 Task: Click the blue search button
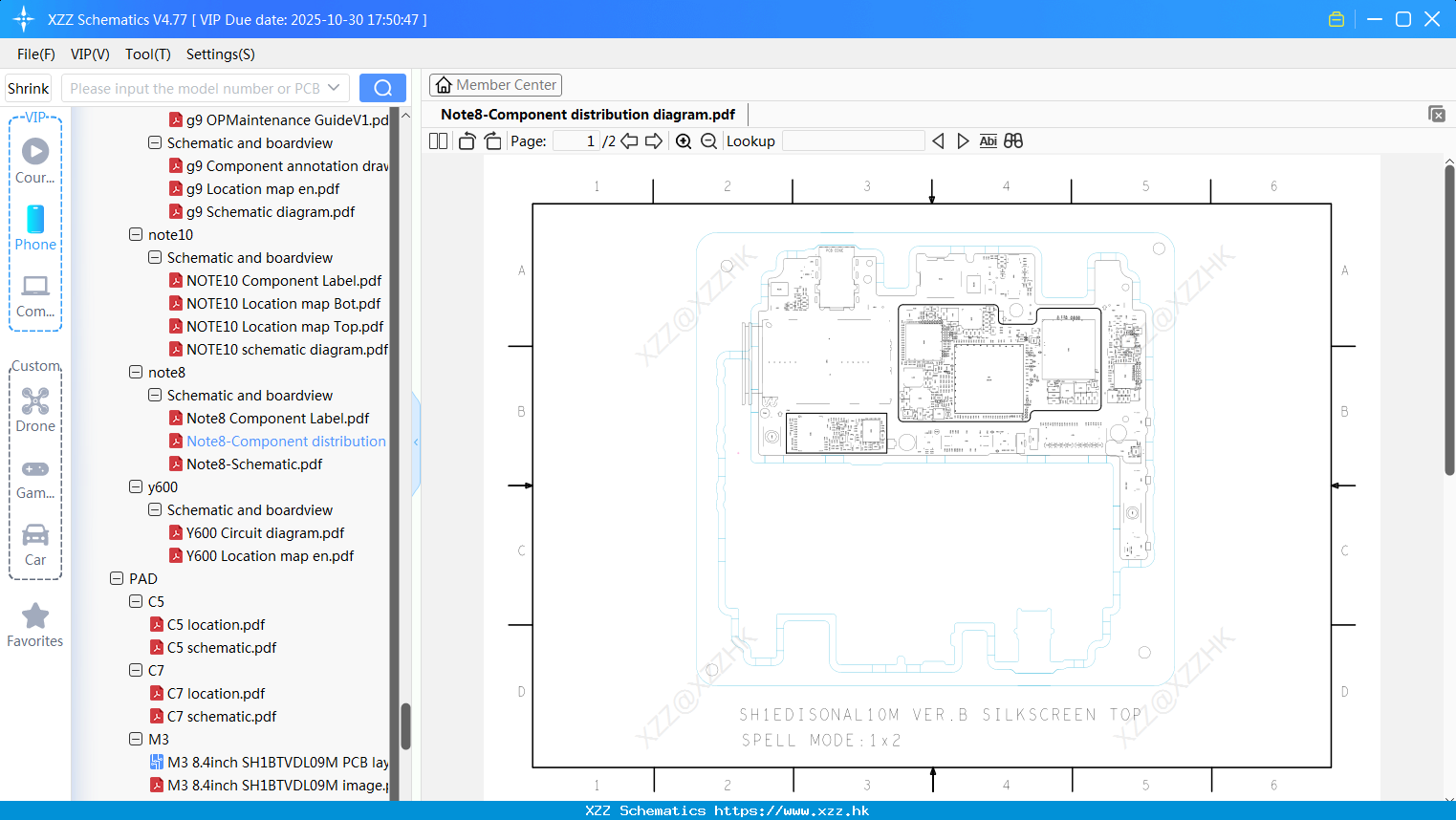coord(382,88)
